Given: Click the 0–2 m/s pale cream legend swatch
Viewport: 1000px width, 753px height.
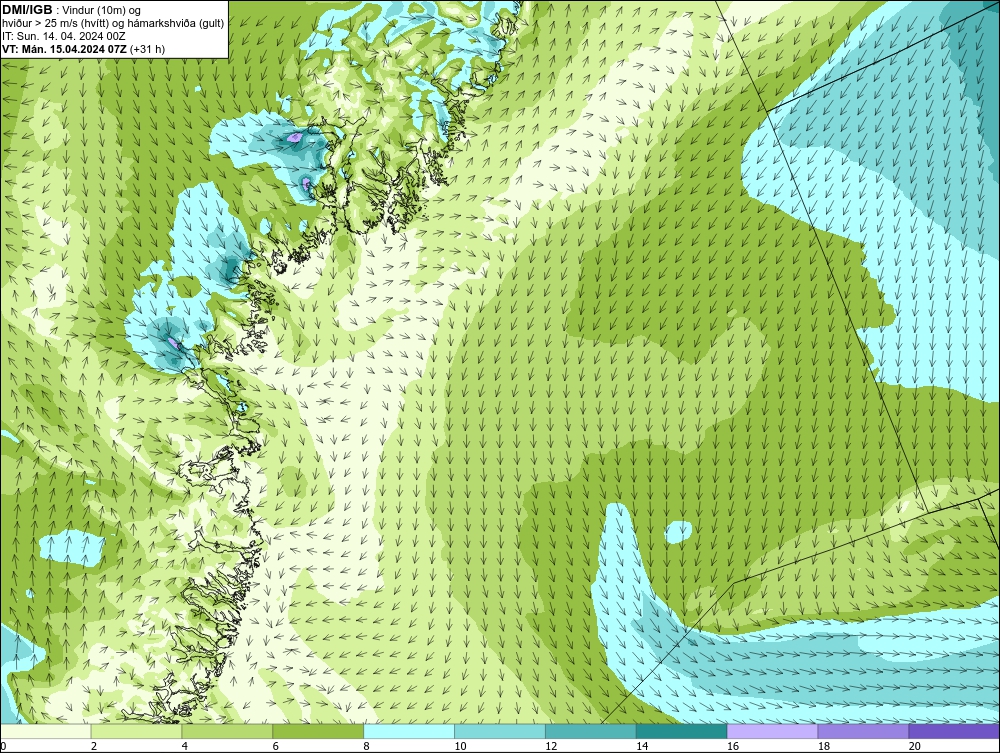Looking at the screenshot, I should tap(46, 731).
